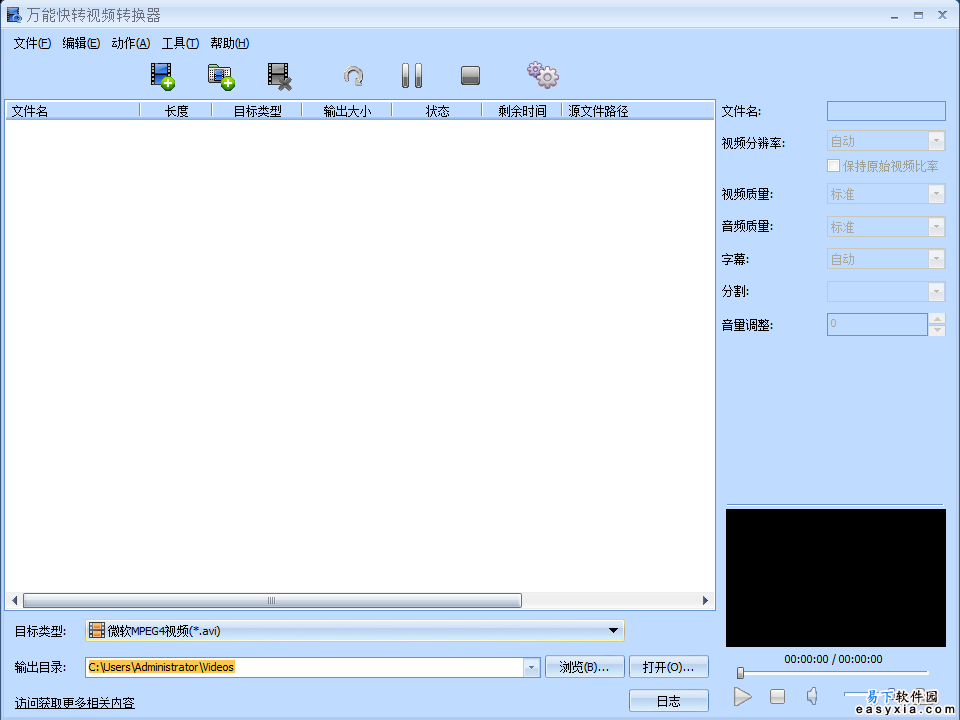Click the start conversion arrow icon
This screenshot has width=960, height=720.
(x=353, y=76)
